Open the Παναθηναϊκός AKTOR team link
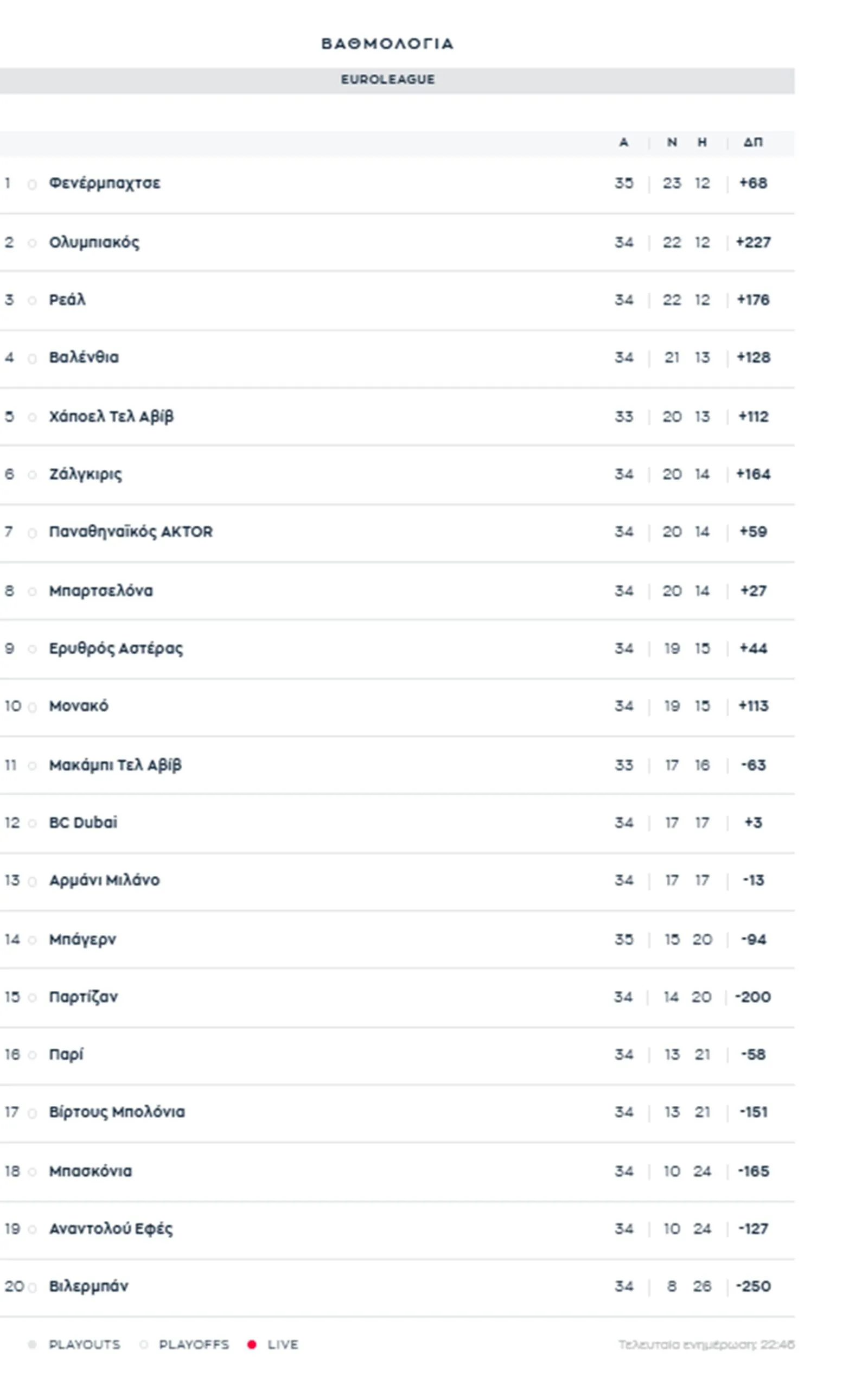Image resolution: width=868 pixels, height=1389 pixels. [x=131, y=532]
